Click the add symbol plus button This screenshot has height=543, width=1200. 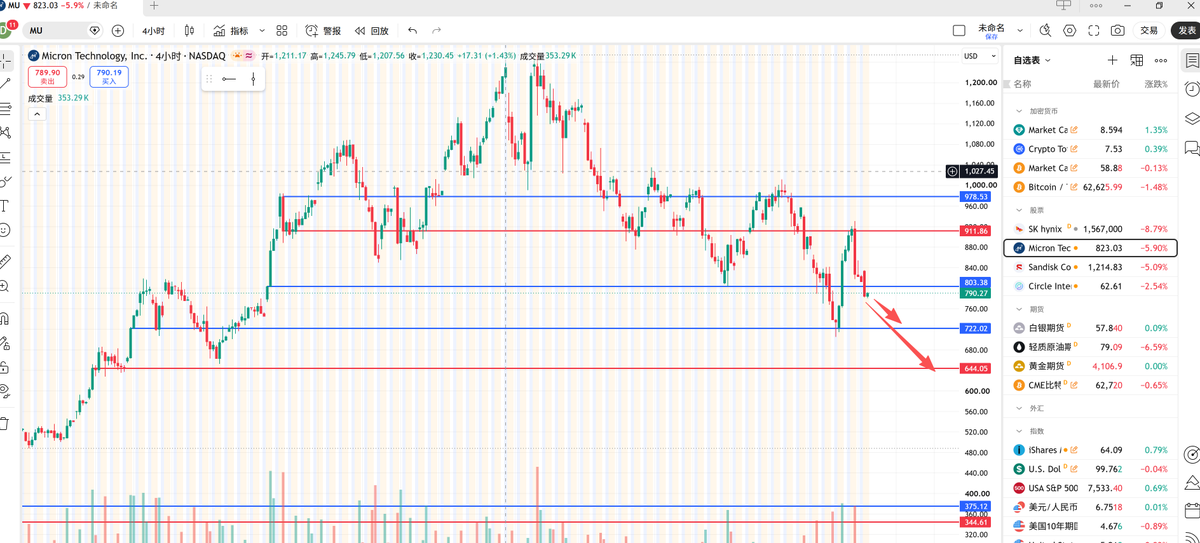coord(118,31)
